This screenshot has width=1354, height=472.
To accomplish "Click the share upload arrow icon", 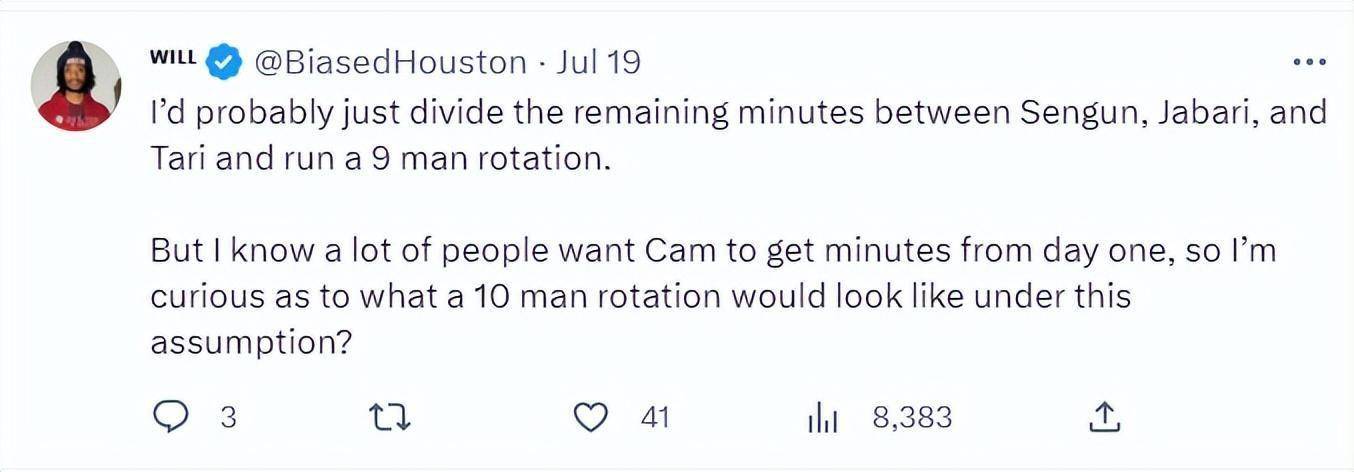I will coord(1105,417).
